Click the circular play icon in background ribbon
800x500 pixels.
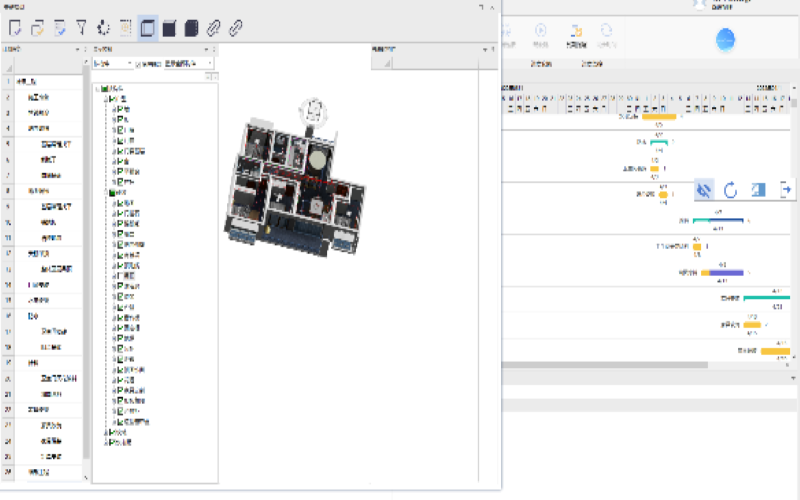click(540, 31)
